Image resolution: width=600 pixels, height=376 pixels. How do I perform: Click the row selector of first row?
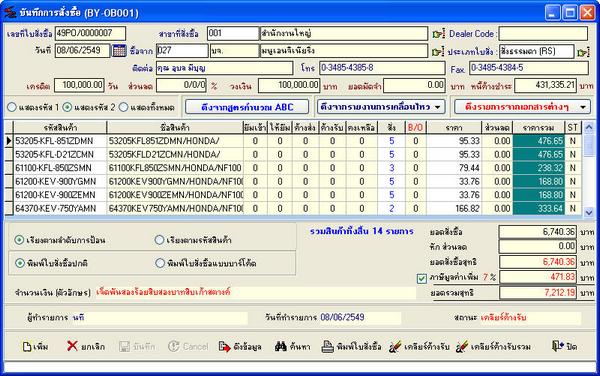9,141
